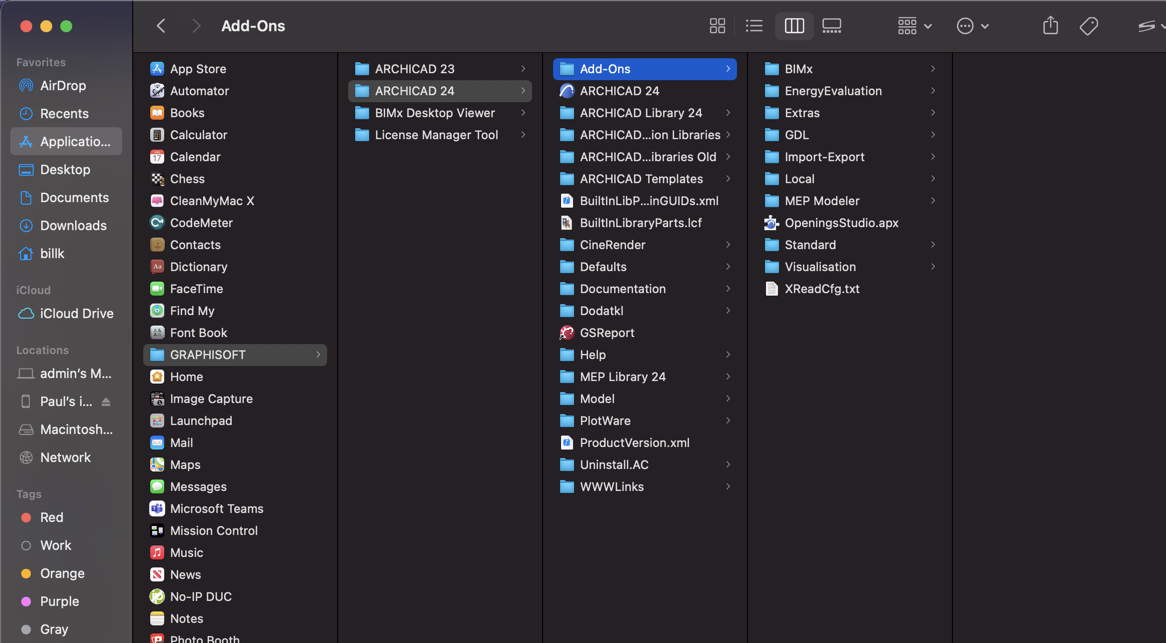
Task: Open the Documentation folder
Action: 645,289
